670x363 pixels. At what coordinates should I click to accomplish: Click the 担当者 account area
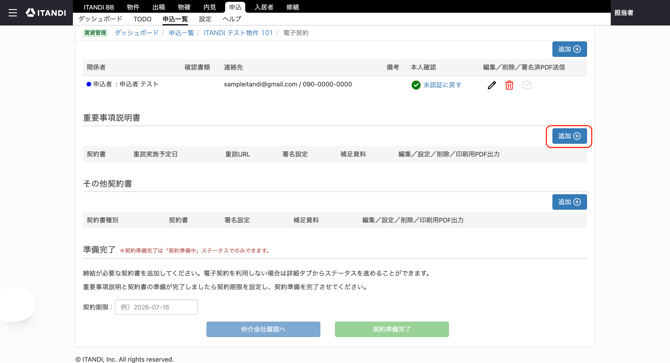[624, 13]
